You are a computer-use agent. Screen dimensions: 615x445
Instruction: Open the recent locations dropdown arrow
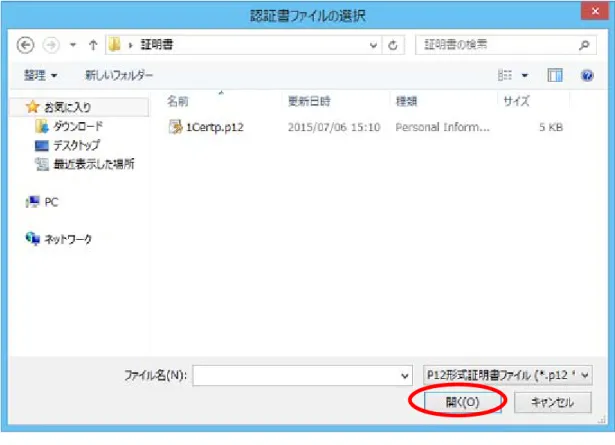coord(73,45)
